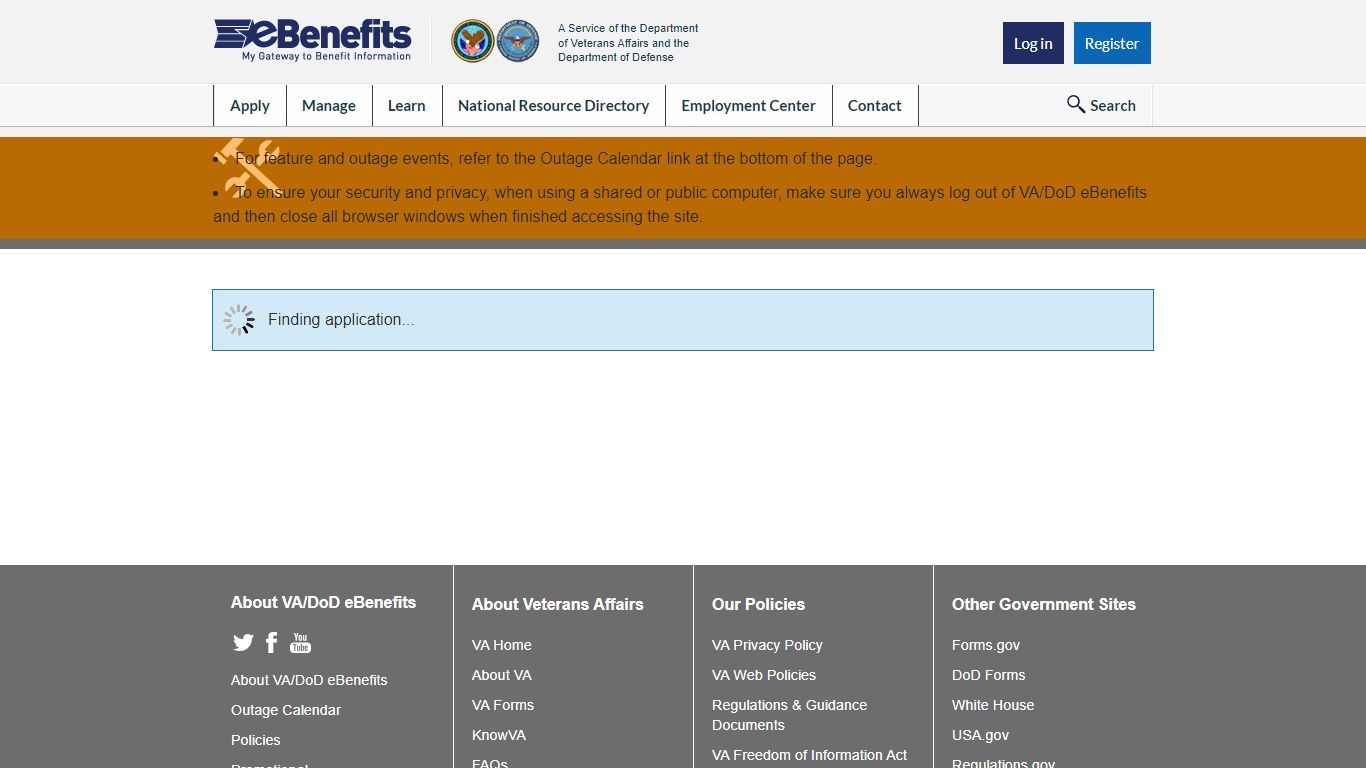The height and width of the screenshot is (768, 1366).
Task: Open the USA.gov link
Action: (x=981, y=735)
